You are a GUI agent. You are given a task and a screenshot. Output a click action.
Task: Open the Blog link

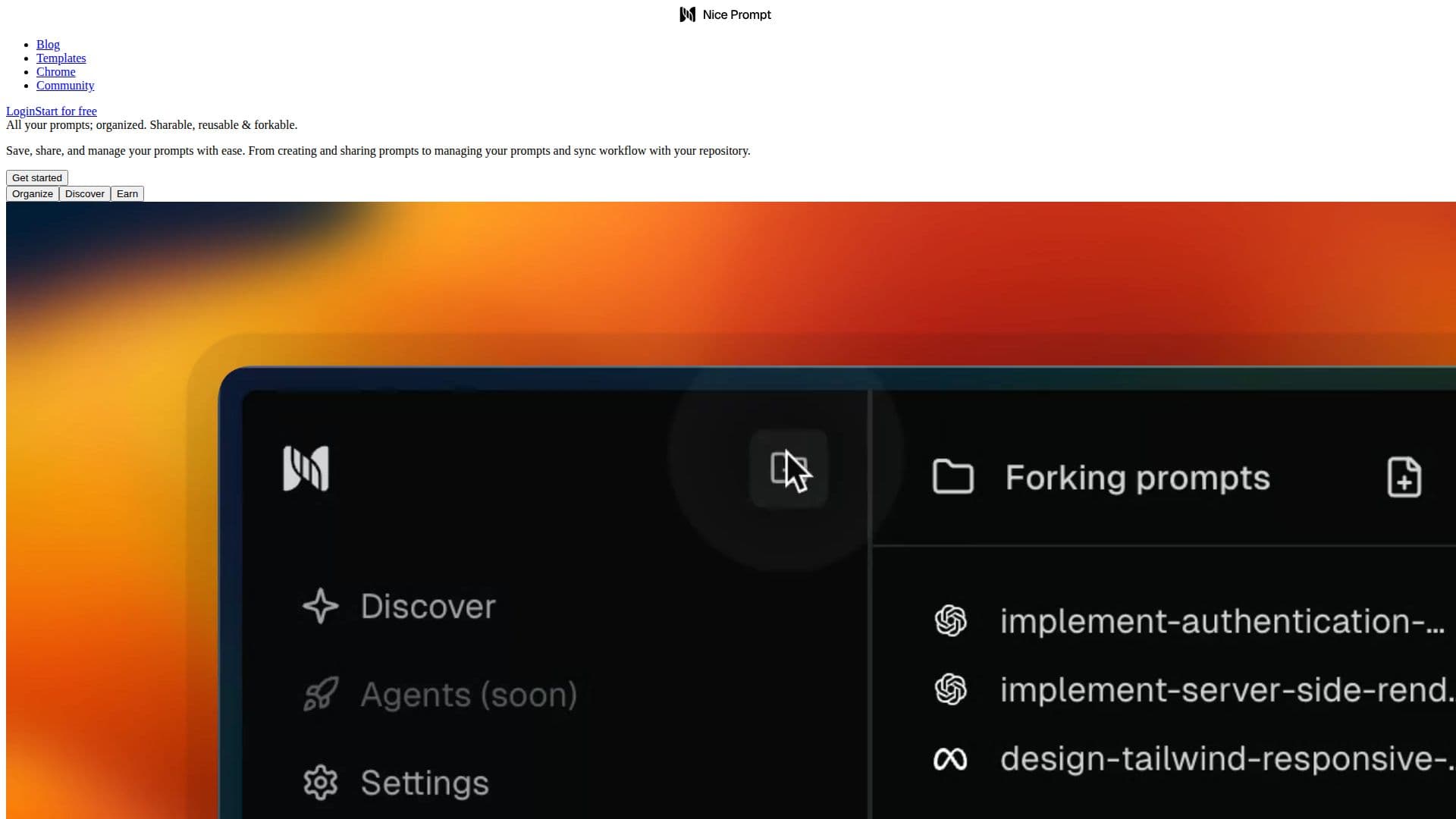coord(48,45)
